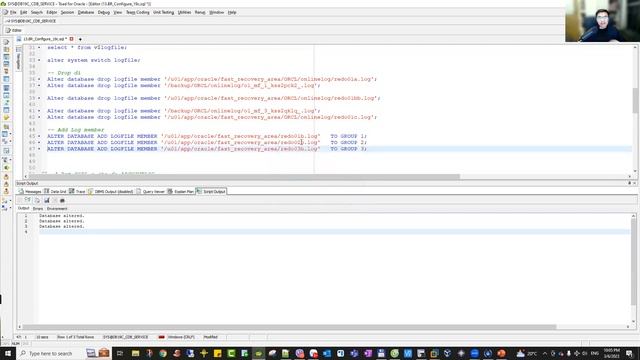Select the SYS@DB19C_CDB_SERVICE connection tab
640x360 pixels.
coord(31,21)
